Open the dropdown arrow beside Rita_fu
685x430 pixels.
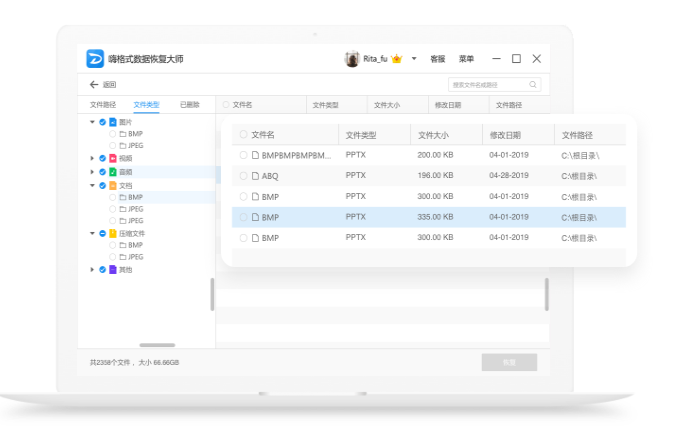(x=414, y=59)
